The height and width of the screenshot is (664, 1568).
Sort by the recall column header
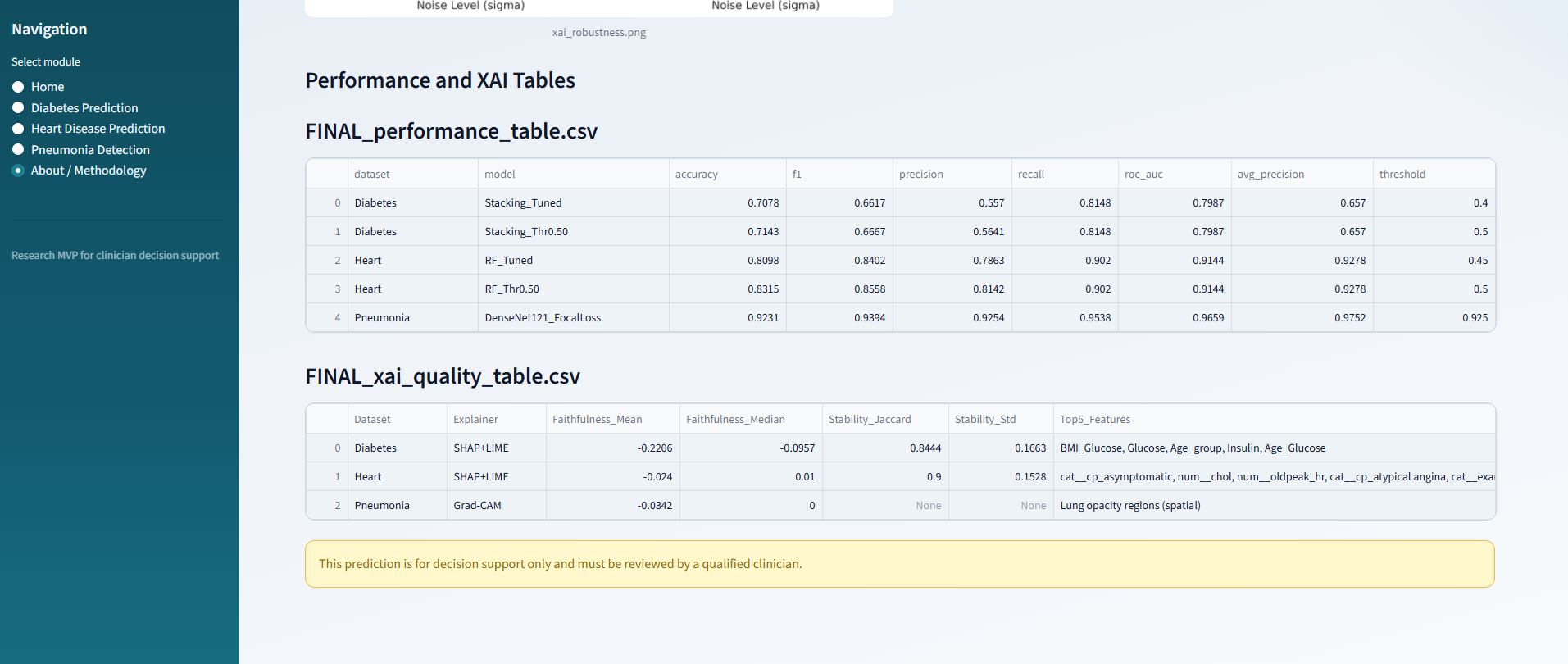pyautogui.click(x=1065, y=174)
